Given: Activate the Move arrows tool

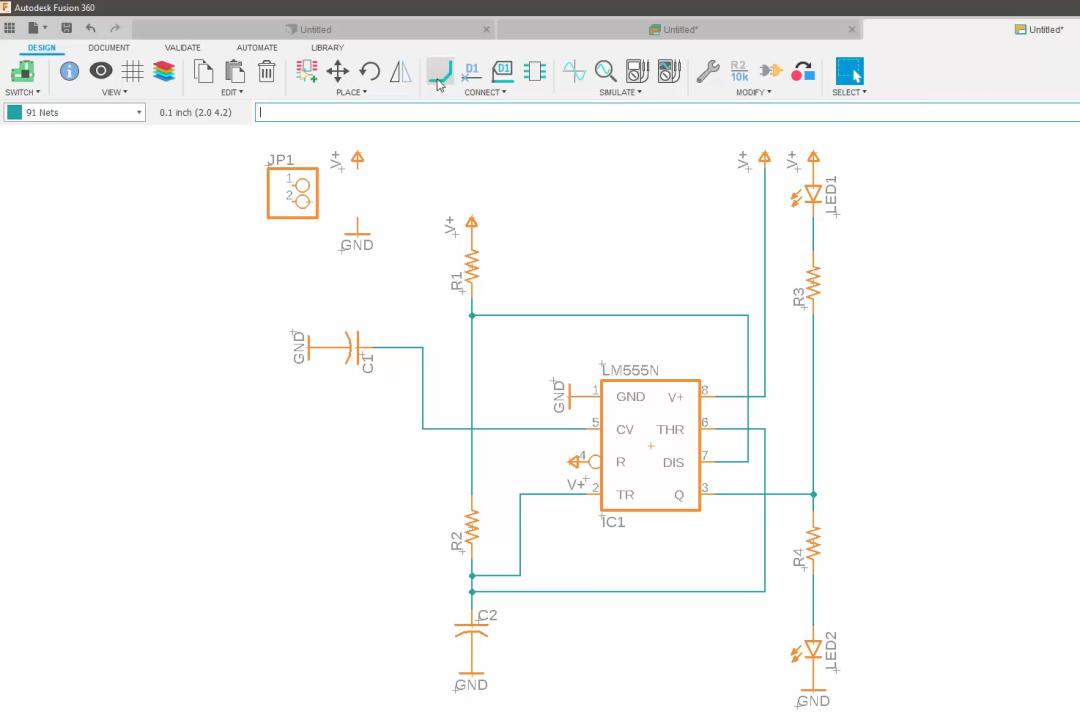Looking at the screenshot, I should point(338,71).
